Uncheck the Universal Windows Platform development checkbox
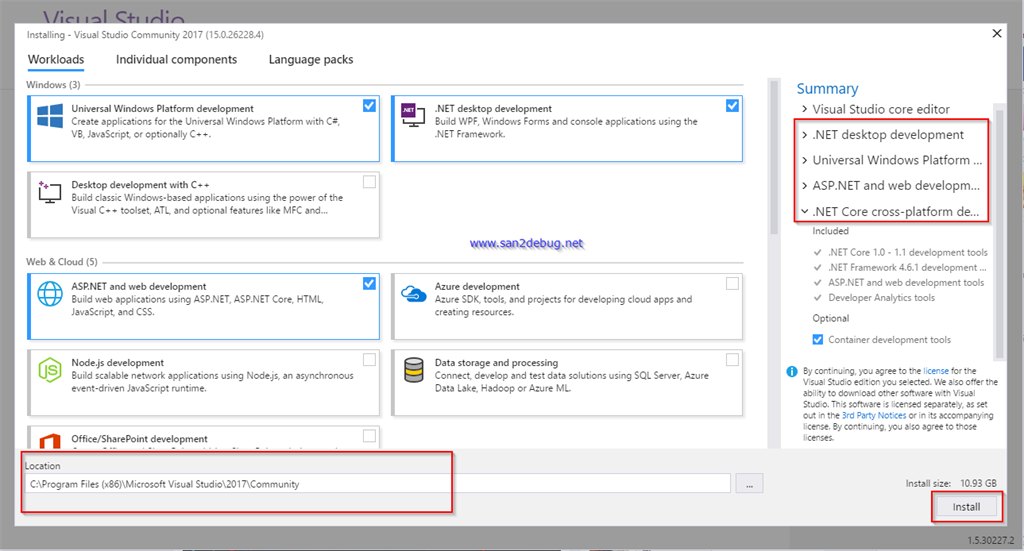1024x551 pixels. (x=370, y=105)
